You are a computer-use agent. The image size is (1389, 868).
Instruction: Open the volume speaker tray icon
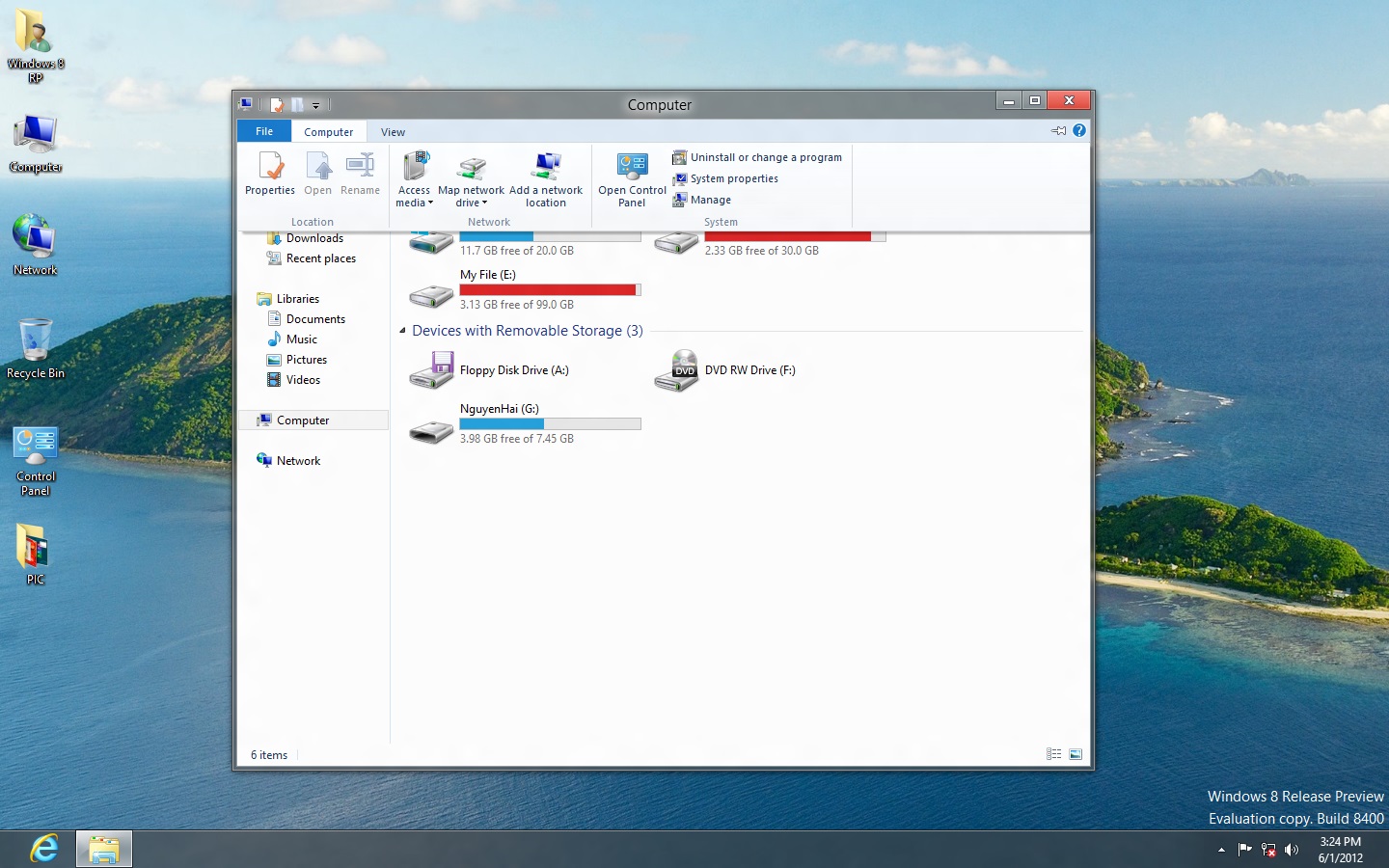point(1292,850)
